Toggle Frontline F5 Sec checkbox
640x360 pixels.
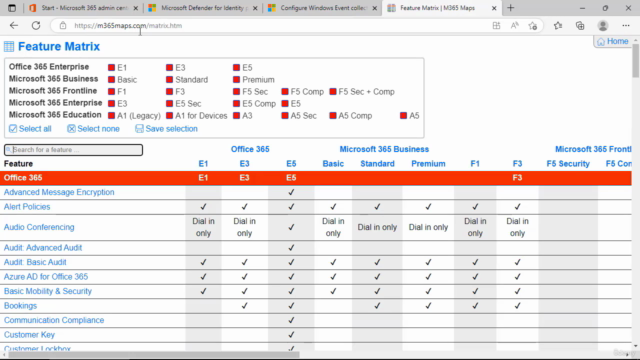(236, 91)
